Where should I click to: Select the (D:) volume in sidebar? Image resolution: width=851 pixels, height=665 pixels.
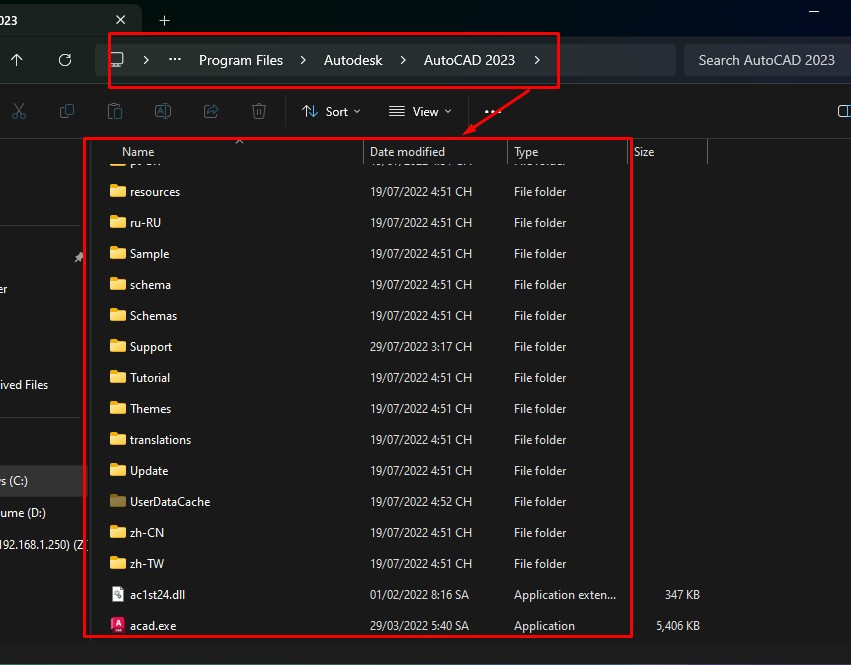pyautogui.click(x=23, y=512)
